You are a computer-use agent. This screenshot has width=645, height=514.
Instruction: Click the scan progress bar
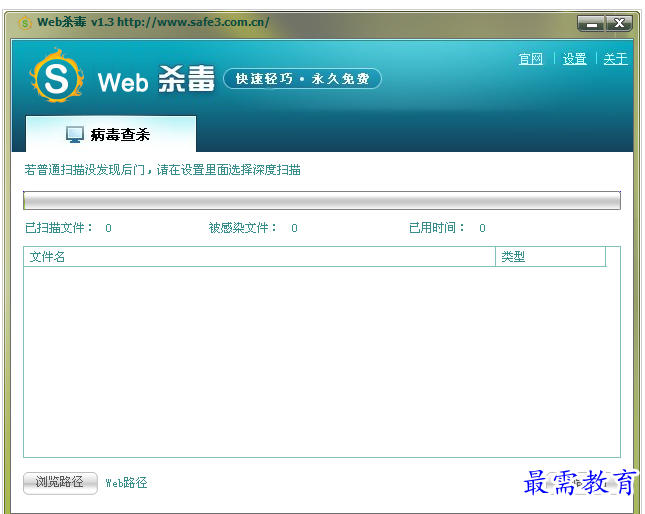coord(322,201)
